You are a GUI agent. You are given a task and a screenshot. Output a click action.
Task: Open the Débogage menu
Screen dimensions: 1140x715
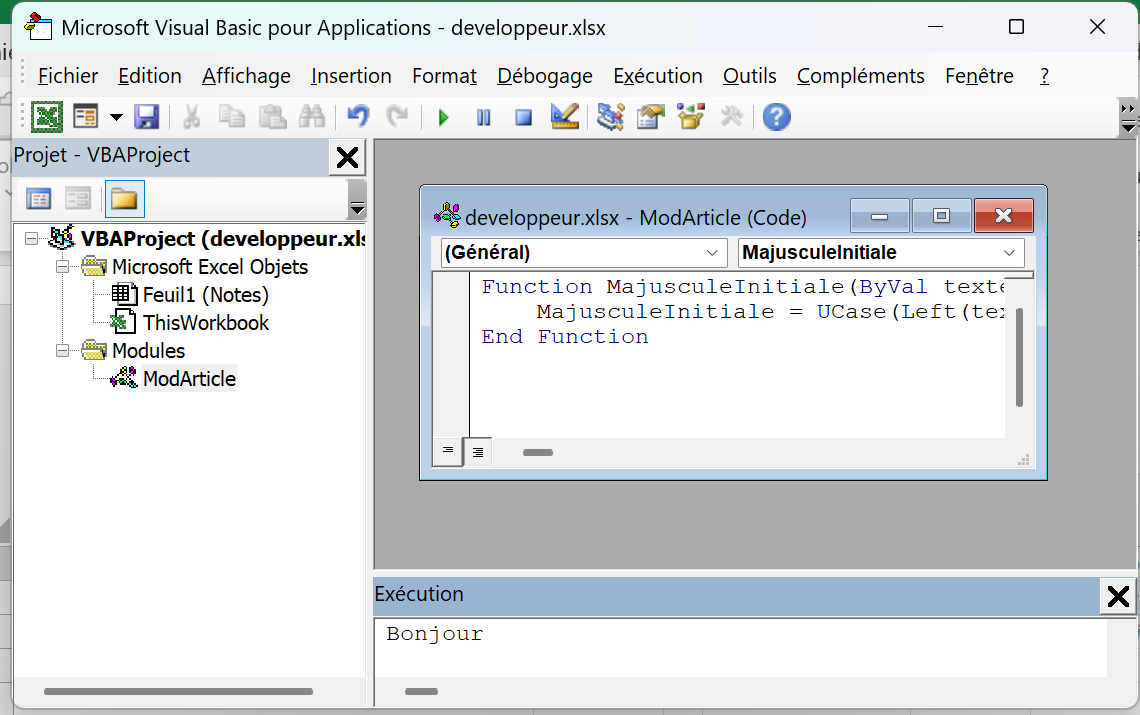click(x=545, y=76)
